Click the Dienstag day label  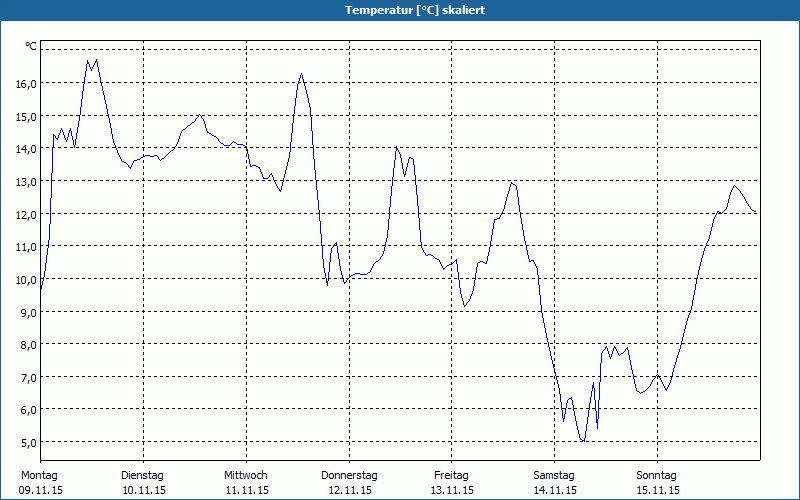[142, 476]
